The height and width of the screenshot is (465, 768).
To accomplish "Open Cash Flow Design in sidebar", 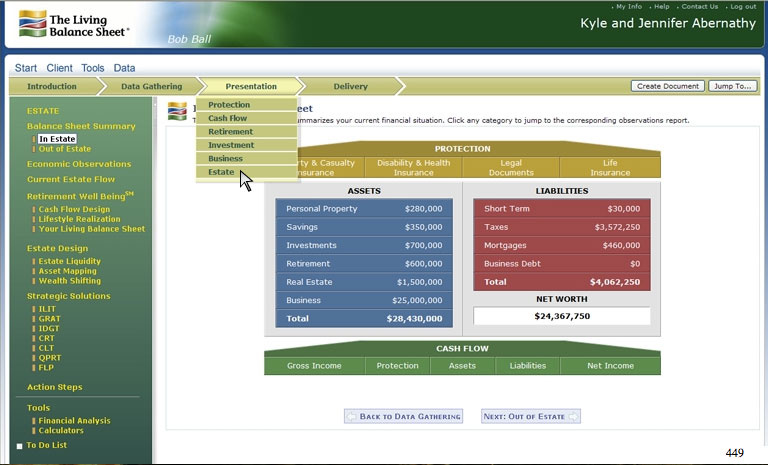I will tap(74, 209).
